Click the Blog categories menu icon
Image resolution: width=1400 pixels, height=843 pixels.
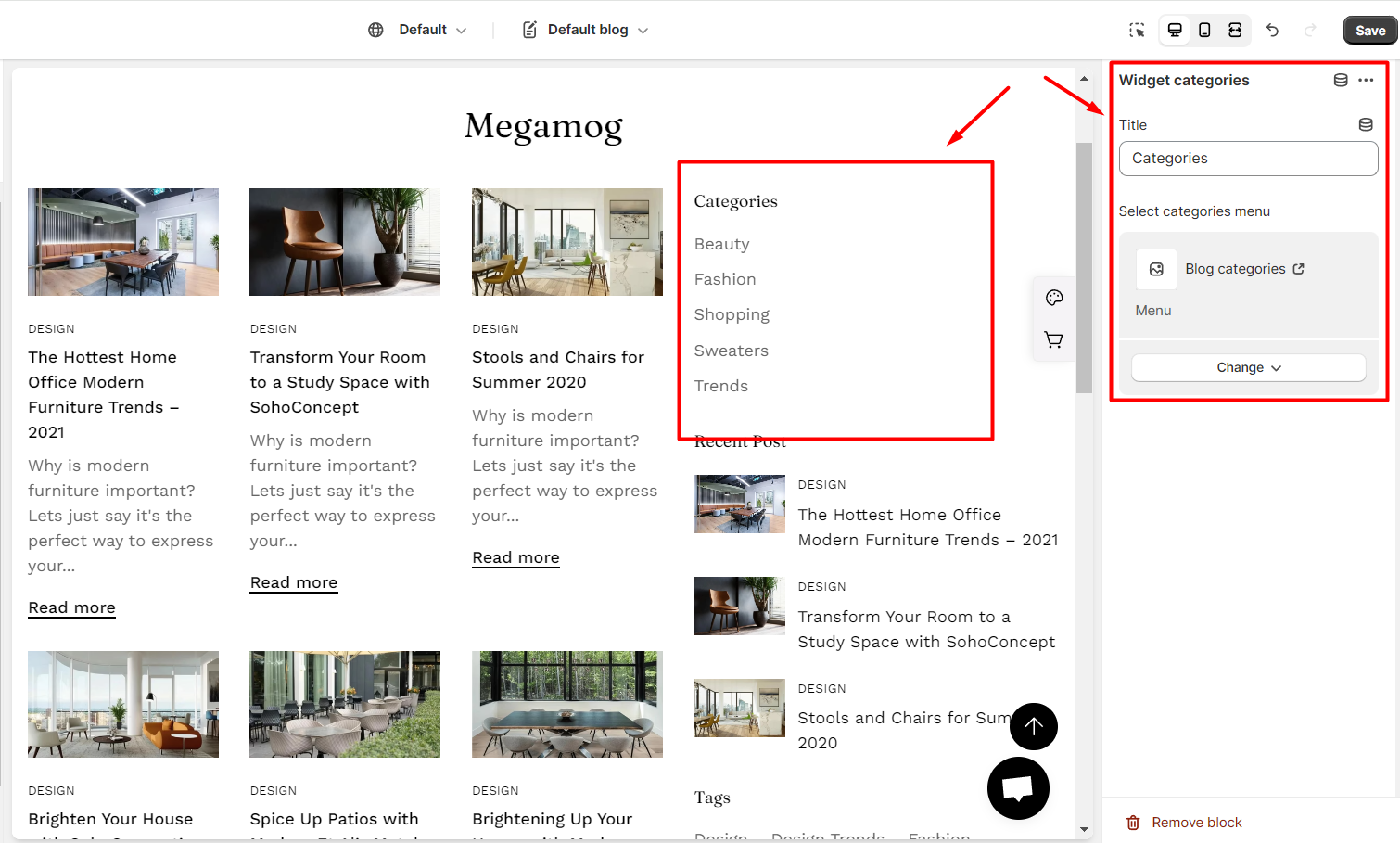pos(1156,269)
